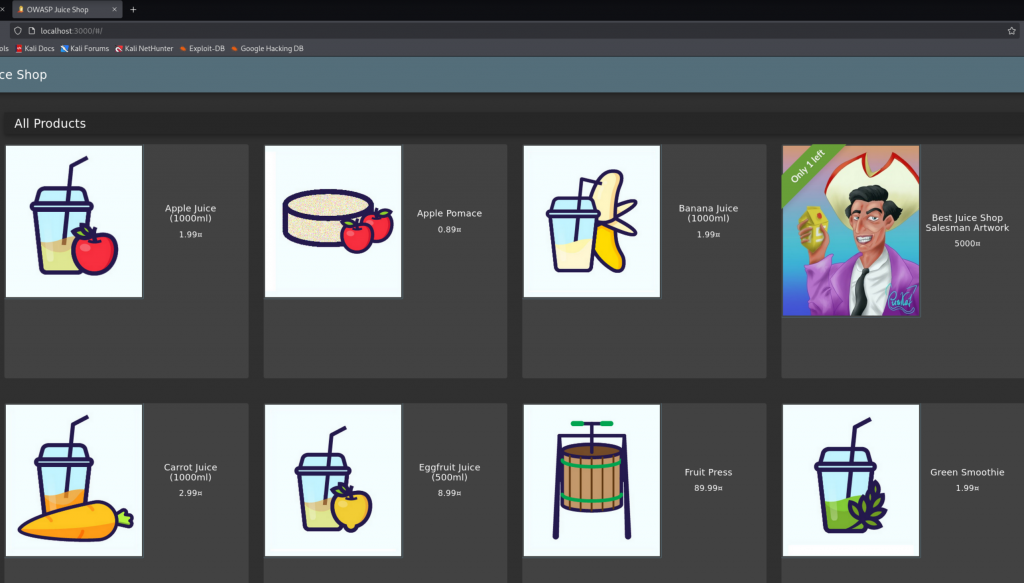Click the 'Green Smoothie' product name
This screenshot has height=583, width=1024.
pyautogui.click(x=967, y=472)
